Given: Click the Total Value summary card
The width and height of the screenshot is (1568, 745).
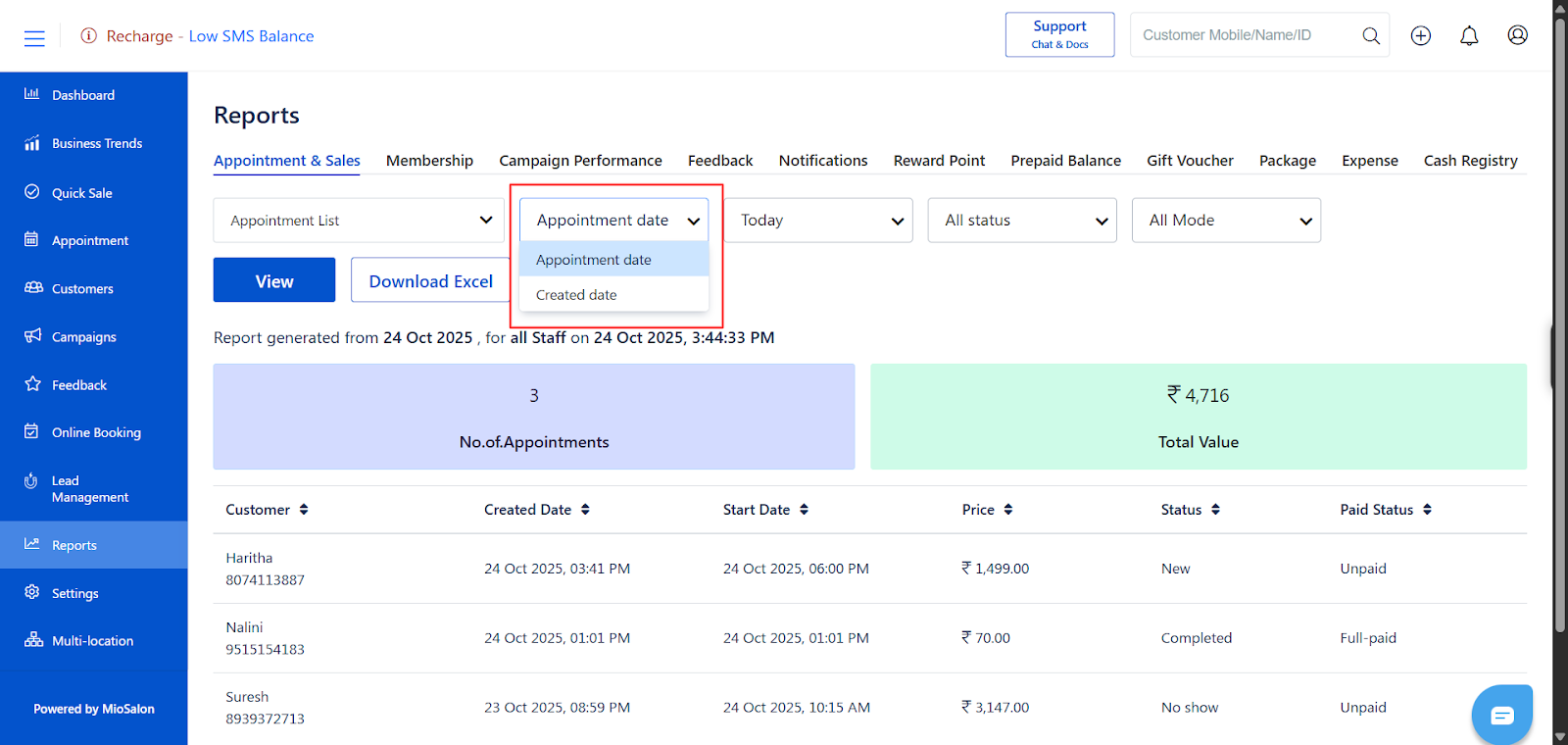Looking at the screenshot, I should [1199, 417].
